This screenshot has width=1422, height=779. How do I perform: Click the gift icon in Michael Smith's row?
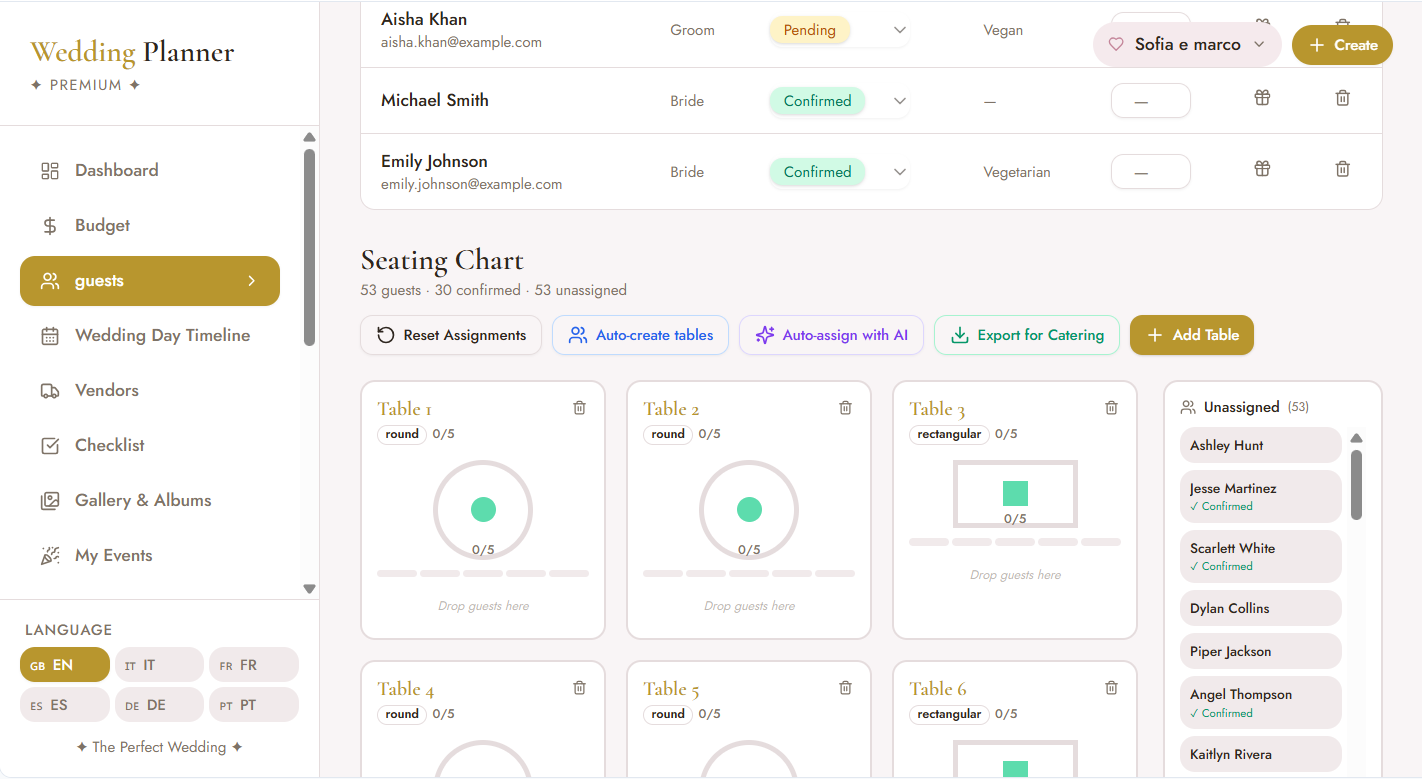coord(1262,98)
